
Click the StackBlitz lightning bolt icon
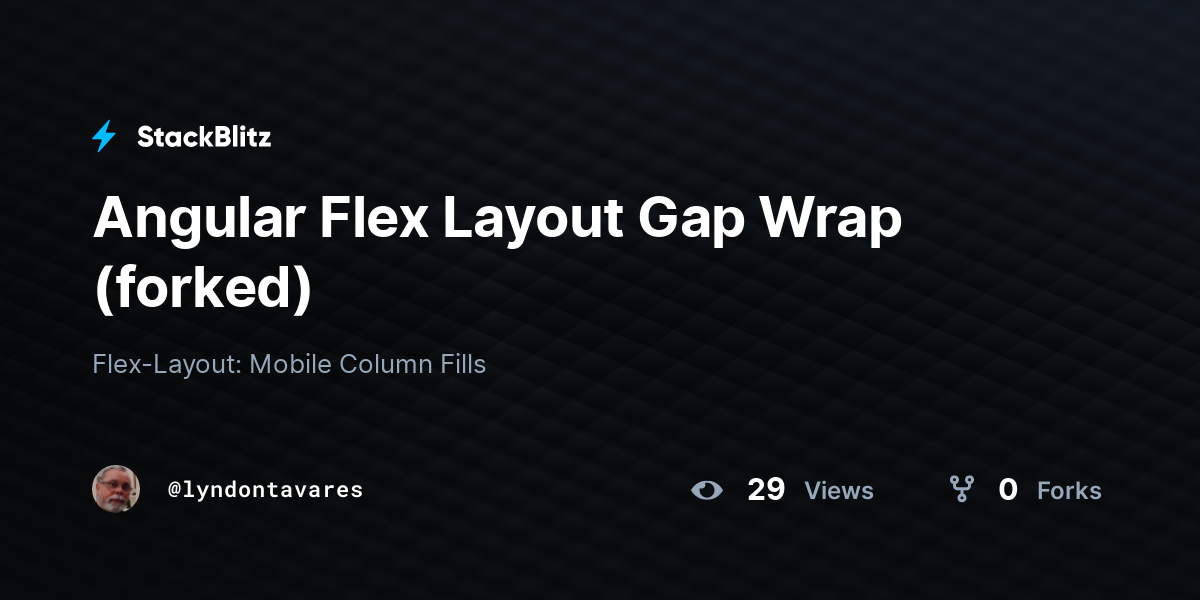[x=104, y=137]
